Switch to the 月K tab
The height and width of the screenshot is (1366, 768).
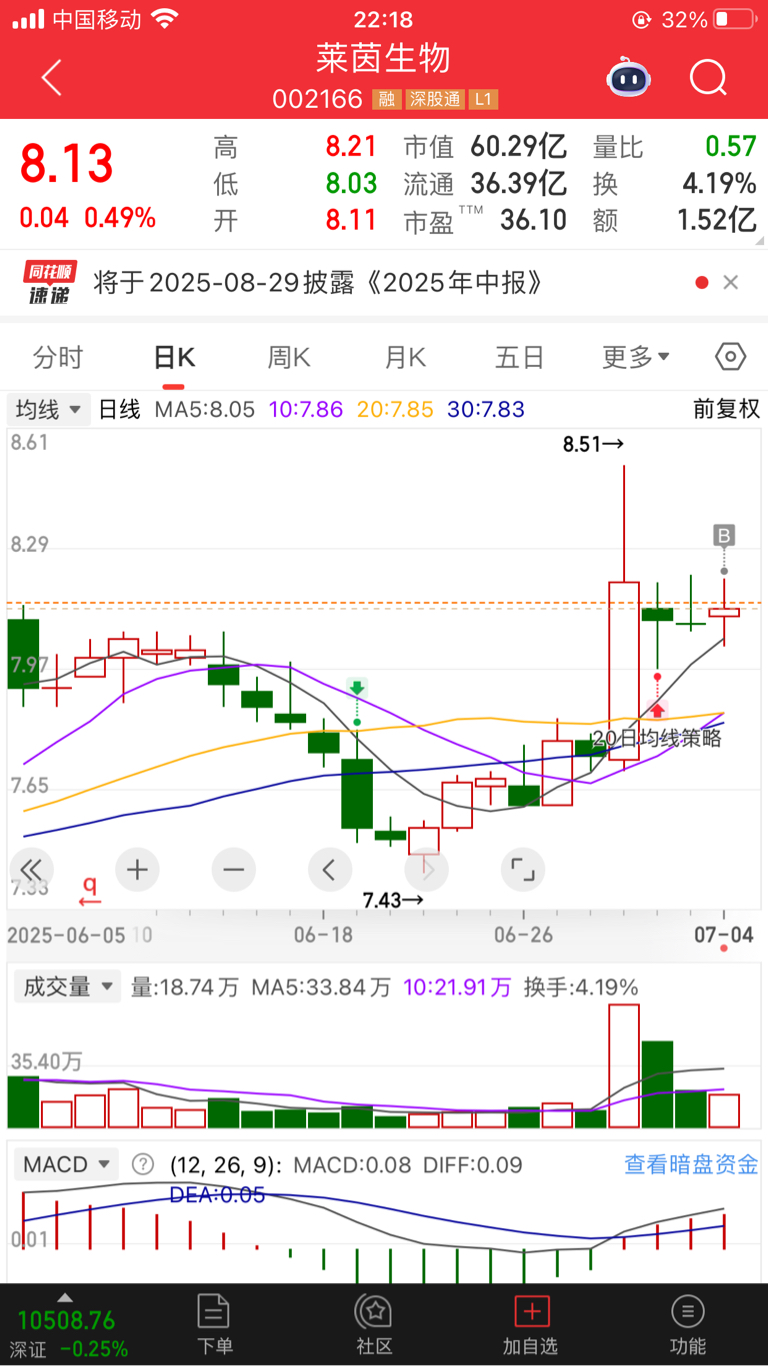click(405, 357)
